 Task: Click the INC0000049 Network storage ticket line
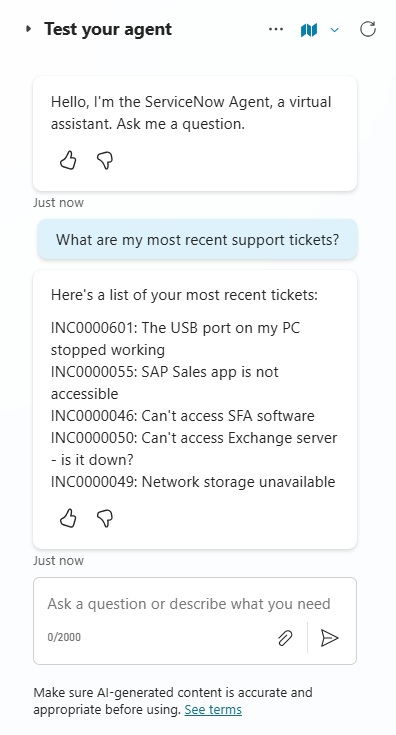click(x=193, y=482)
